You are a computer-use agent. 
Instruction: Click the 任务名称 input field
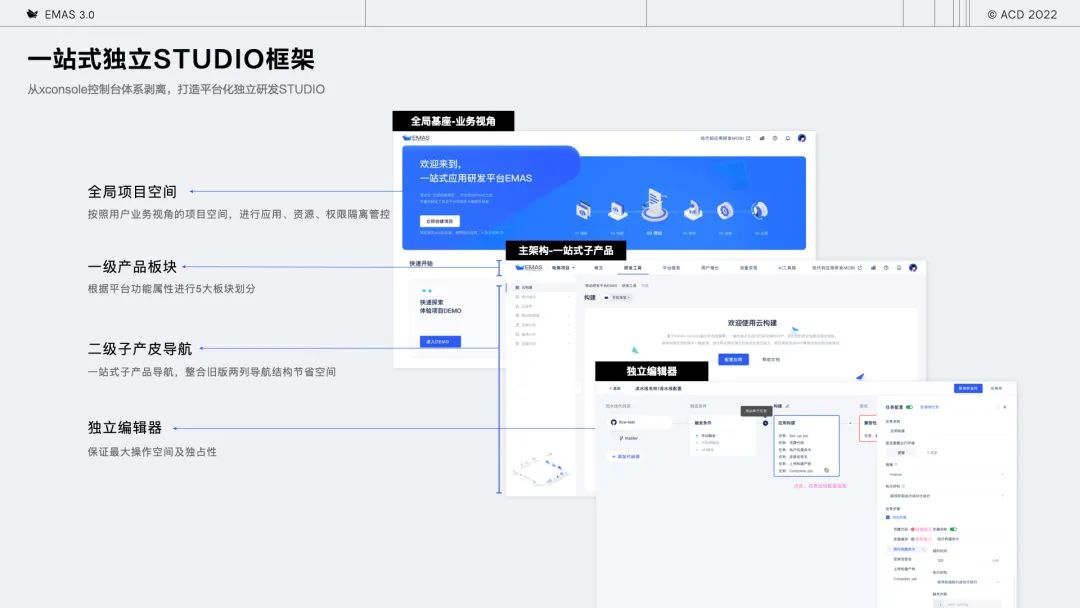pos(945,431)
